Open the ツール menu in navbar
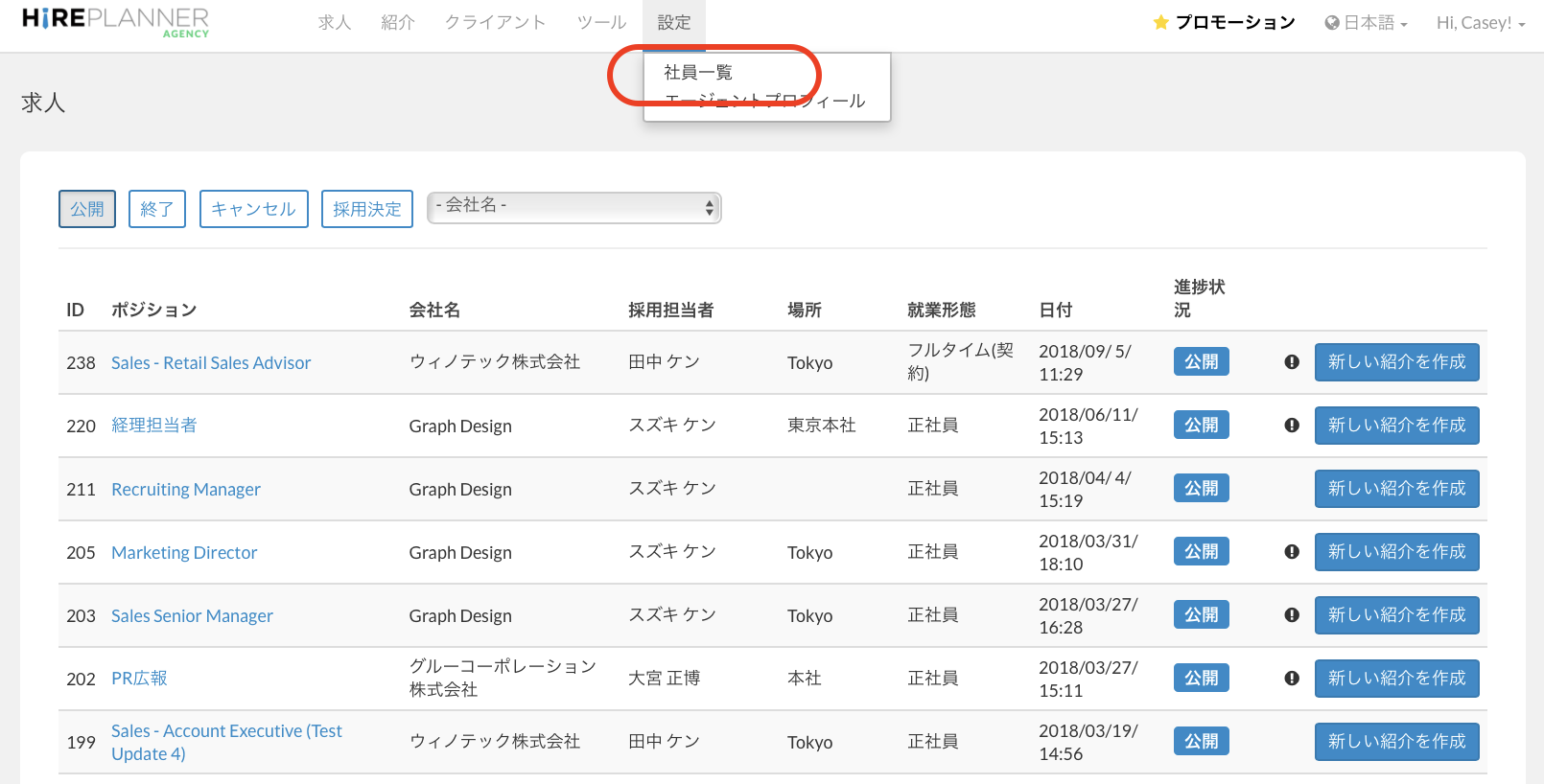The height and width of the screenshot is (784, 1544). (601, 23)
